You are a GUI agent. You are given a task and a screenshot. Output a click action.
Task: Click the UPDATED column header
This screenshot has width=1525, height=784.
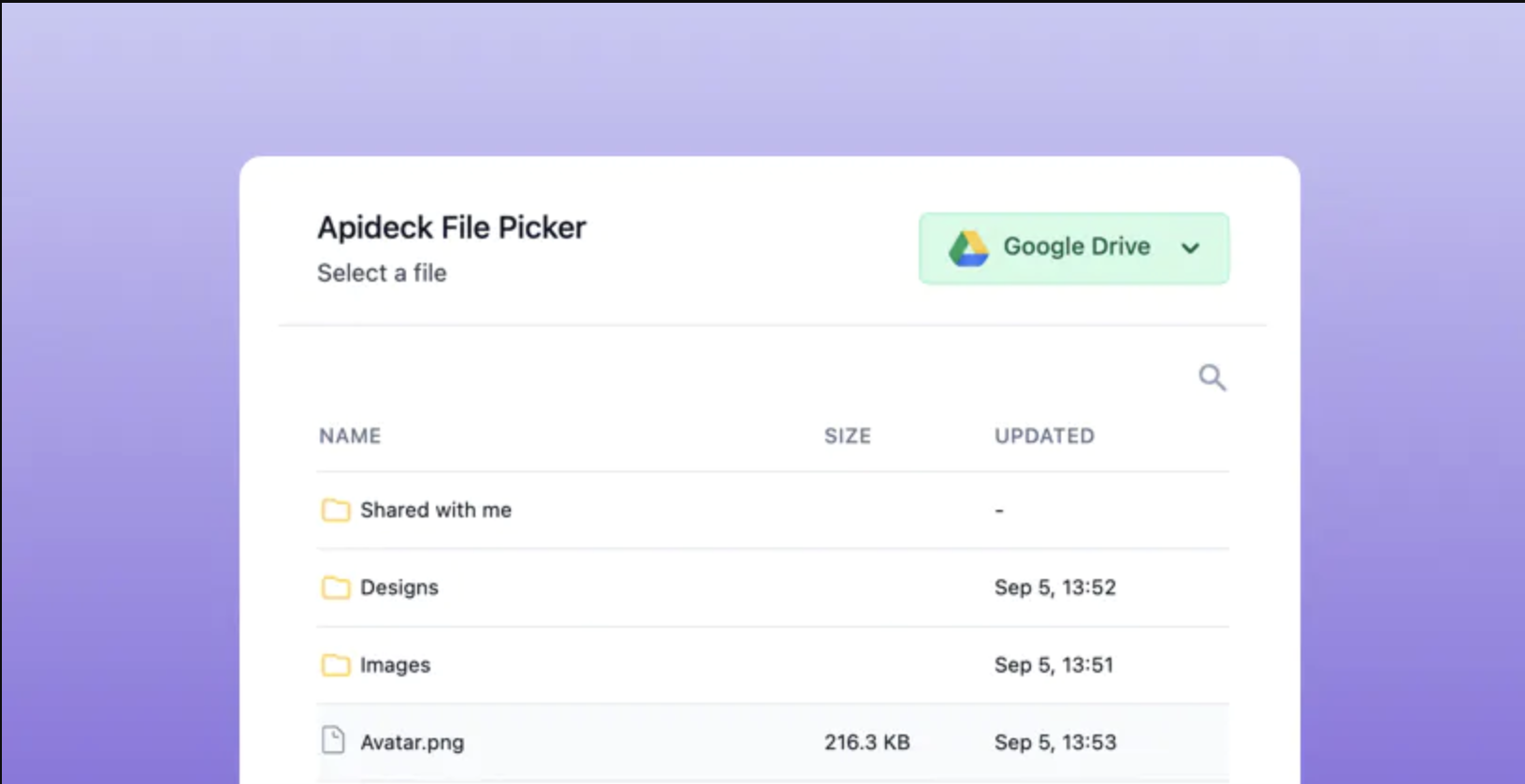pyautogui.click(x=1044, y=436)
